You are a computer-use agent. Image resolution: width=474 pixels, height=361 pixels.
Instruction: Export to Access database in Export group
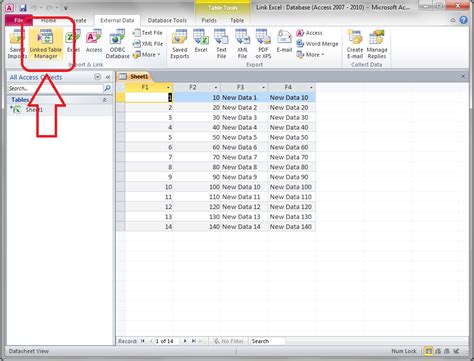click(309, 33)
